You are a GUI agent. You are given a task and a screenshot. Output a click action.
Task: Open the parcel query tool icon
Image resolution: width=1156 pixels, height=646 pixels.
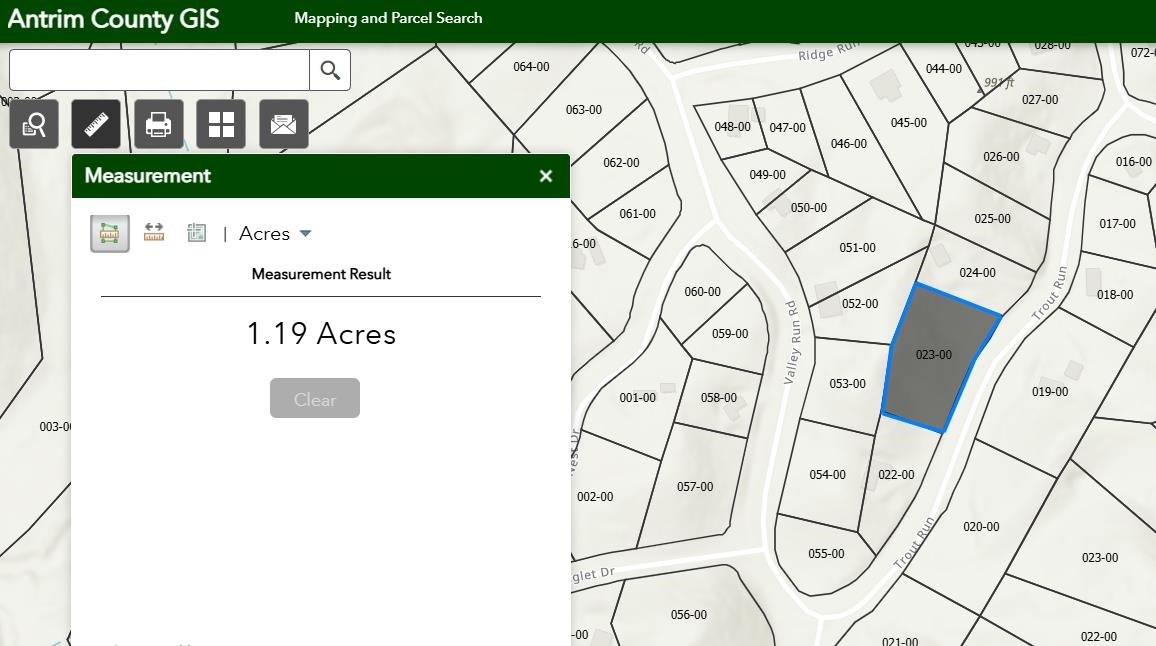(x=34, y=124)
